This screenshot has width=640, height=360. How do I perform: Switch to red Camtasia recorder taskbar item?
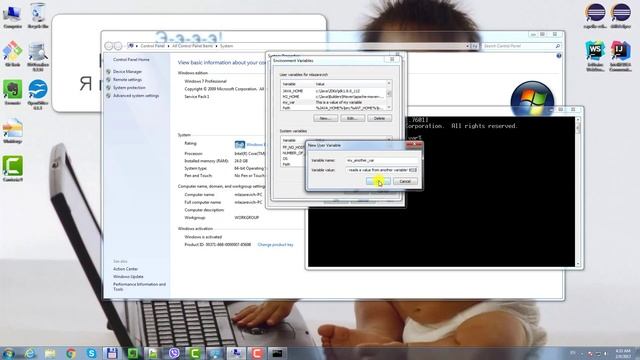[257, 353]
